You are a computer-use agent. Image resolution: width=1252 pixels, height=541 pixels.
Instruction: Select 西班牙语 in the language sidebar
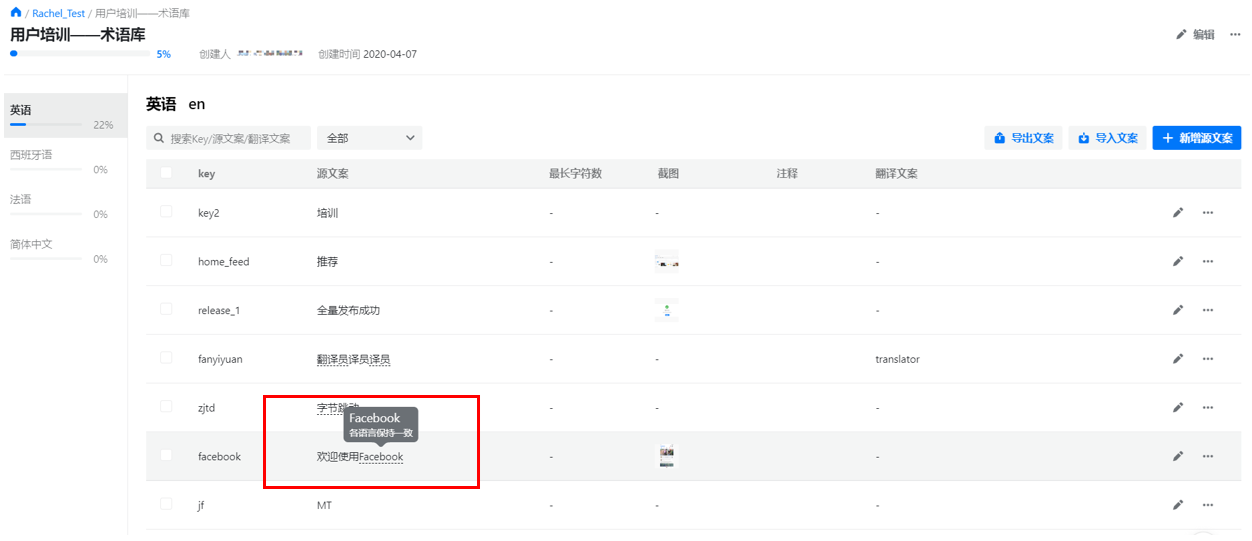coord(32,155)
